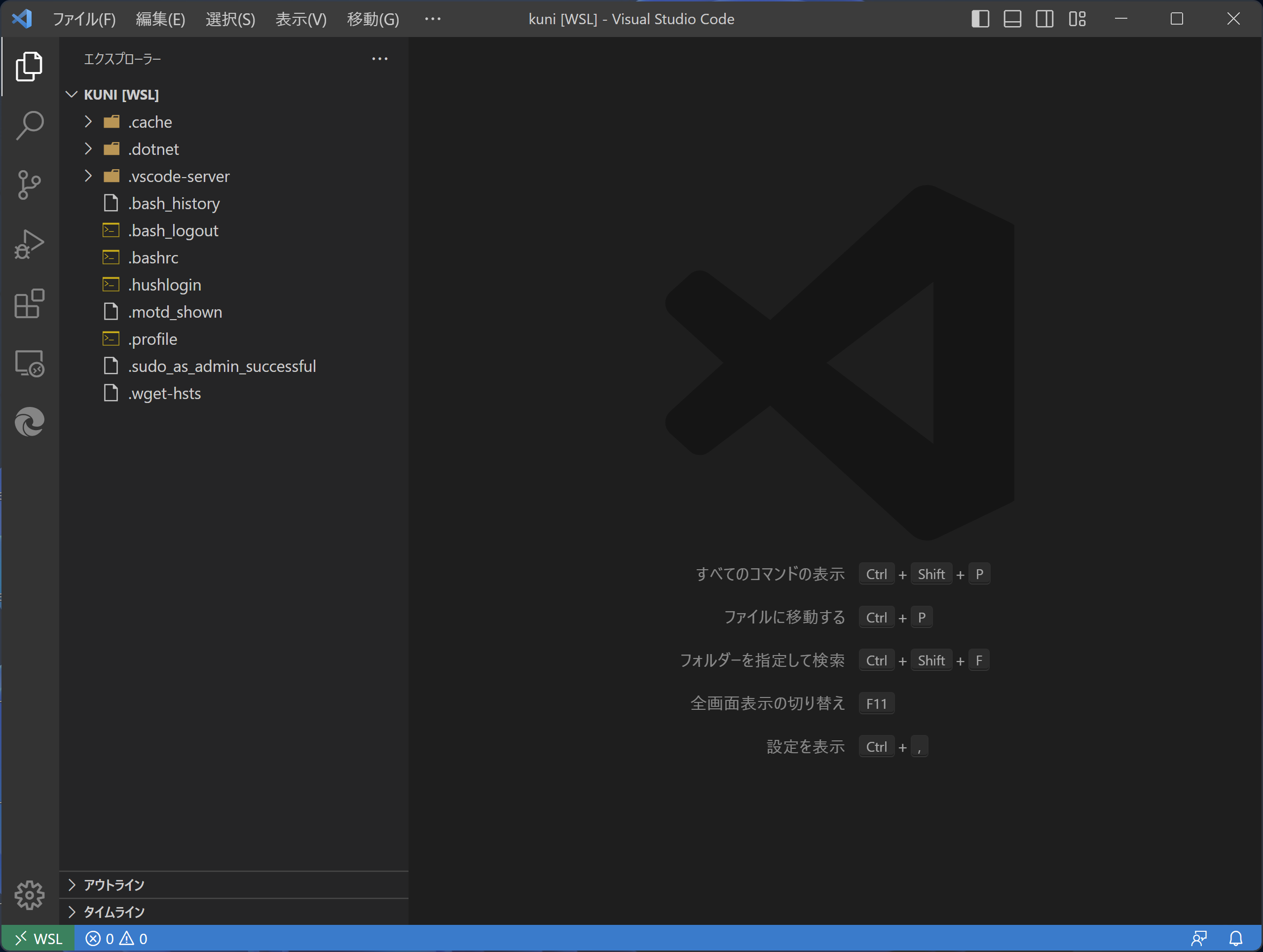Click the すべてのコマンドの表示 shortcut text
This screenshot has height=952, width=1263.
[x=770, y=574]
